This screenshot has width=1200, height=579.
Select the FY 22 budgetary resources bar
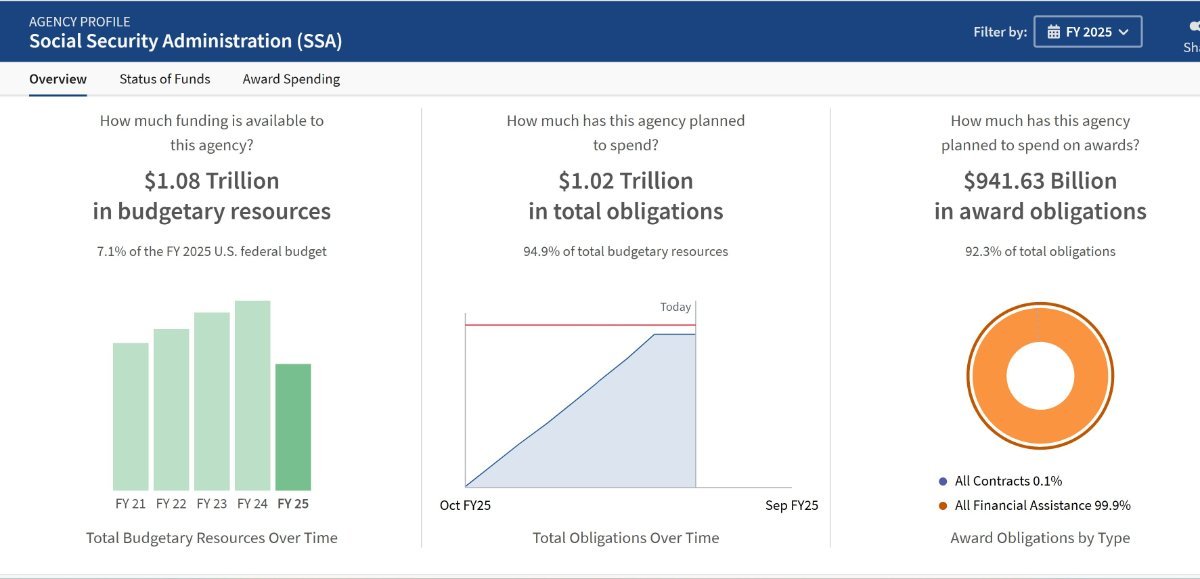click(x=171, y=409)
